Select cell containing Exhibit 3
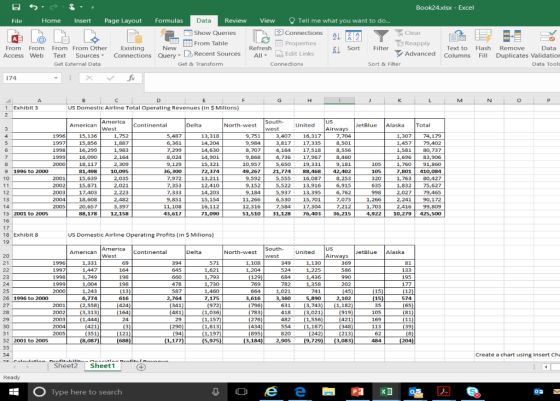The width and height of the screenshot is (560, 401). coord(39,107)
